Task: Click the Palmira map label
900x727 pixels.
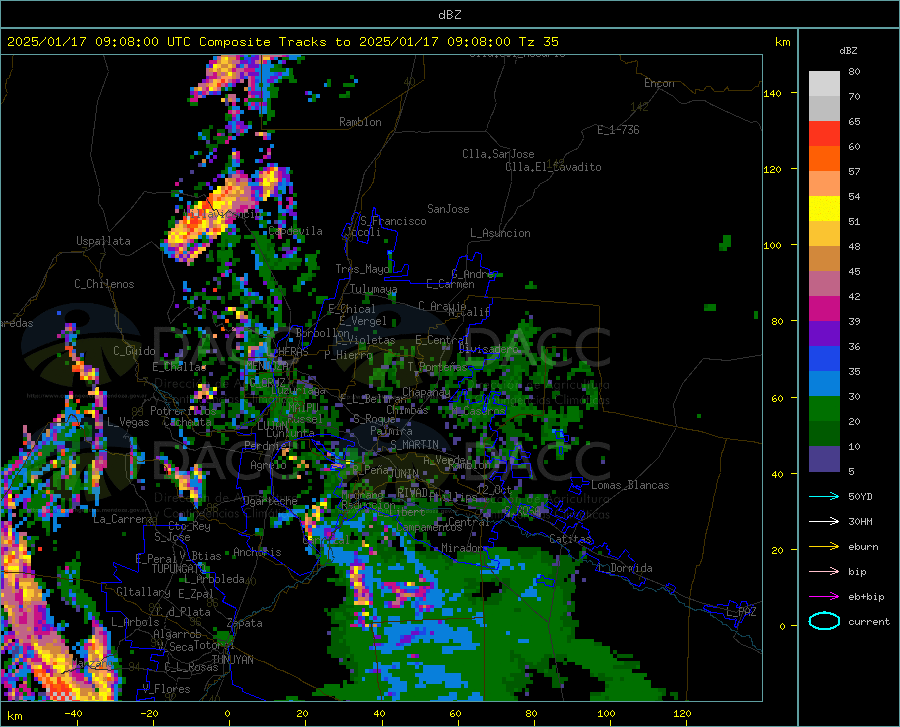Action: point(391,430)
